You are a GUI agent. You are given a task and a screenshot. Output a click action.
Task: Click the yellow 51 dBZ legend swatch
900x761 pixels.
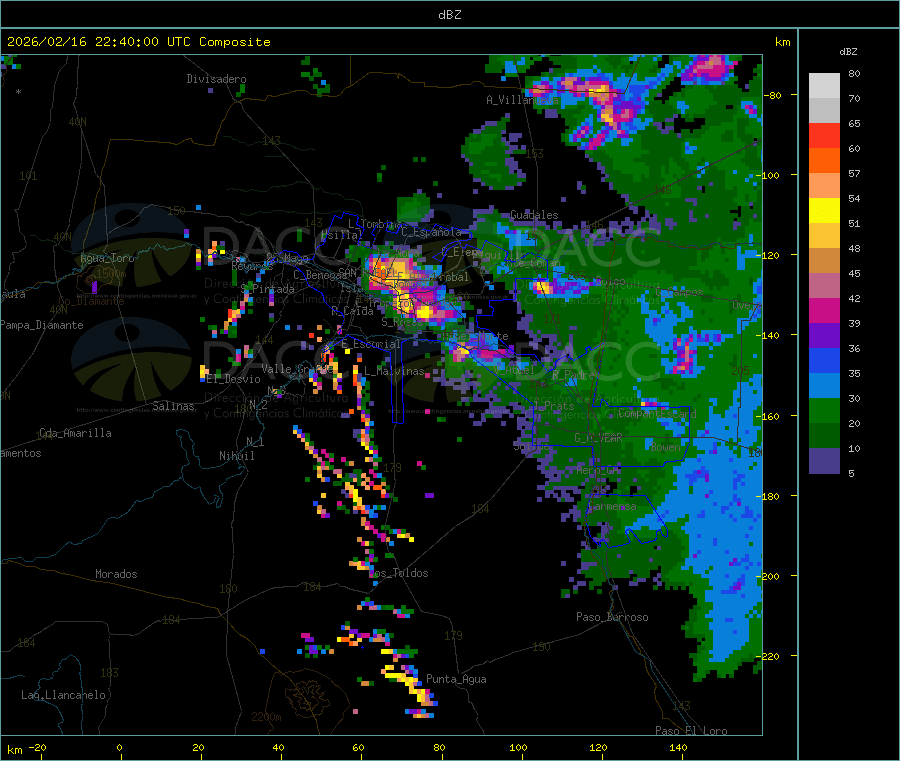(824, 211)
